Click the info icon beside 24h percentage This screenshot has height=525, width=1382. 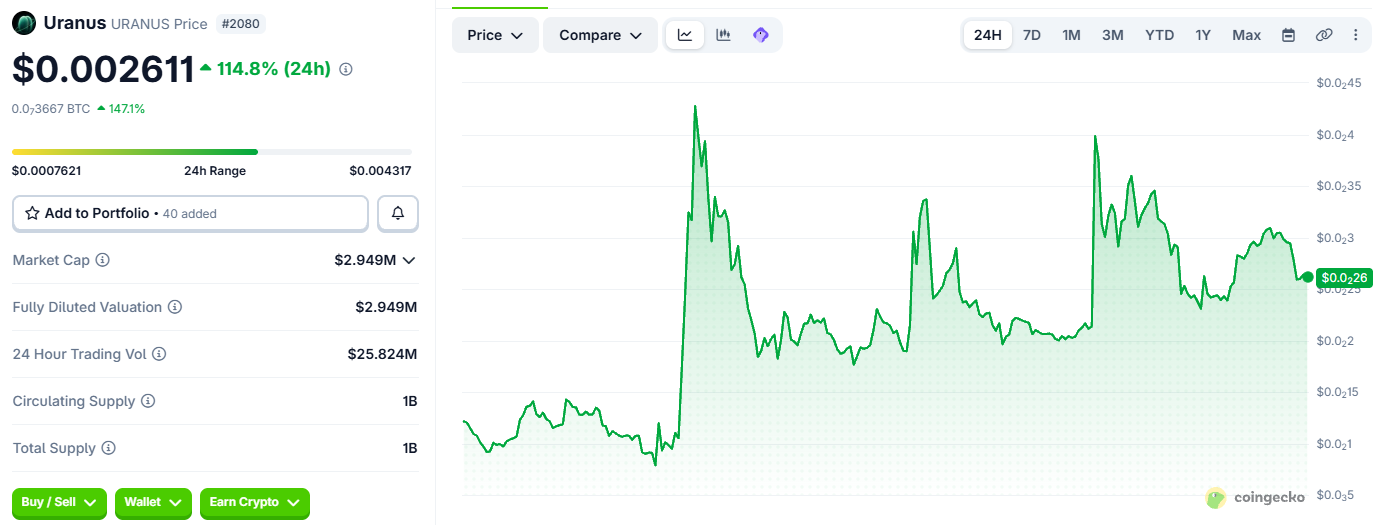(346, 69)
